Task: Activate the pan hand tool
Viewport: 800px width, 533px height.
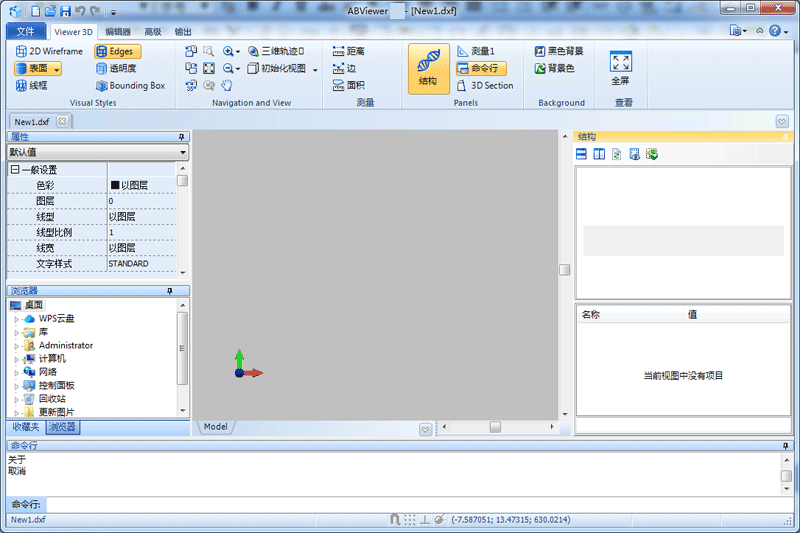Action: point(226,86)
